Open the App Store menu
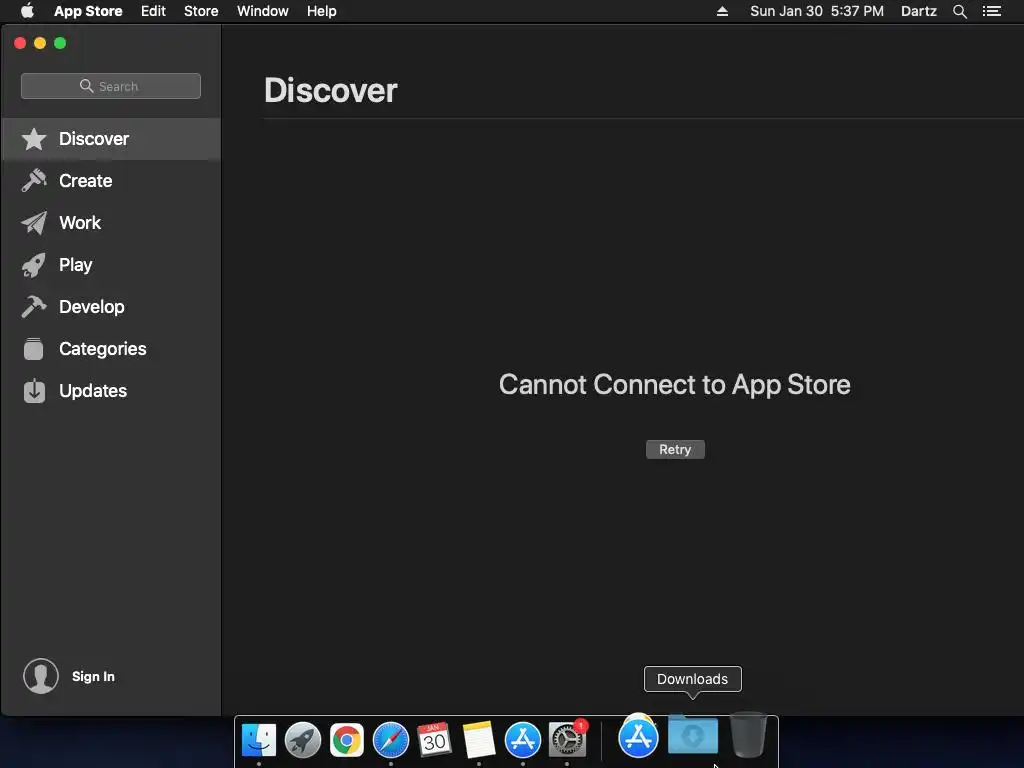Image resolution: width=1024 pixels, height=768 pixels. point(88,11)
